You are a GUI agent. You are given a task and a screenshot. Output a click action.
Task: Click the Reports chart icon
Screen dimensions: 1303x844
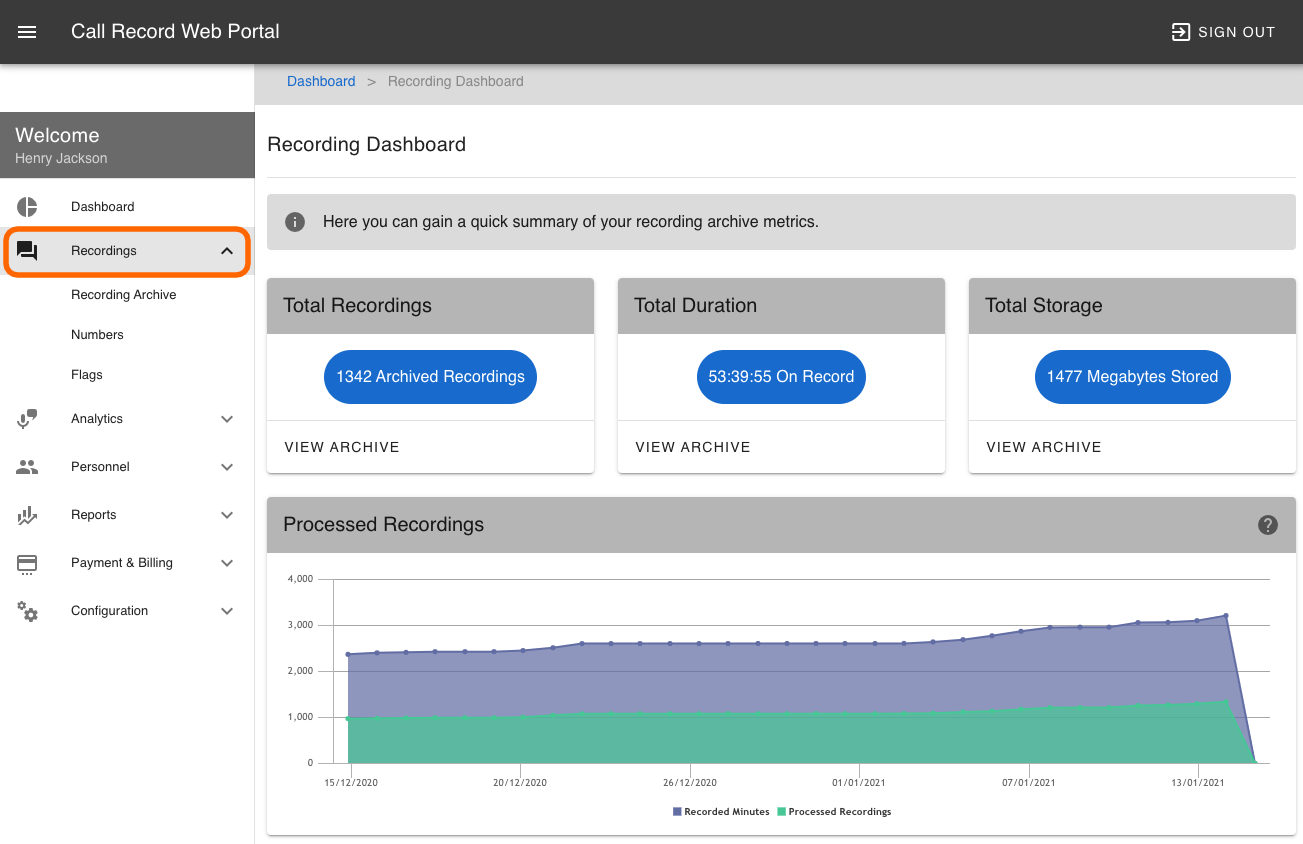tap(27, 515)
